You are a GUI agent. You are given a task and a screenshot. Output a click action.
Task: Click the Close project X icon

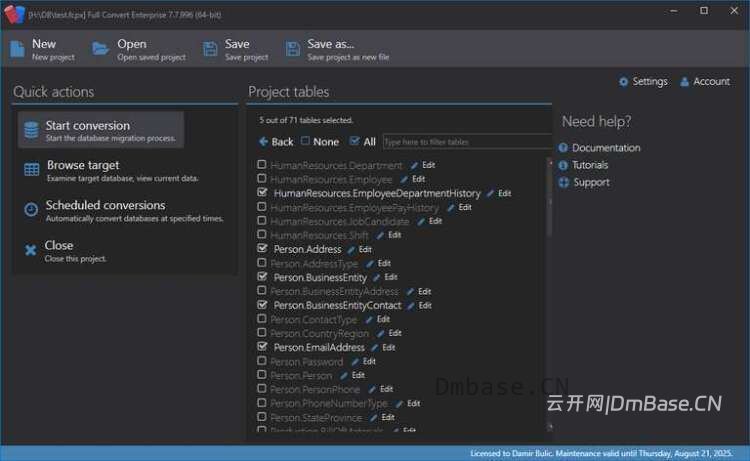coord(31,250)
